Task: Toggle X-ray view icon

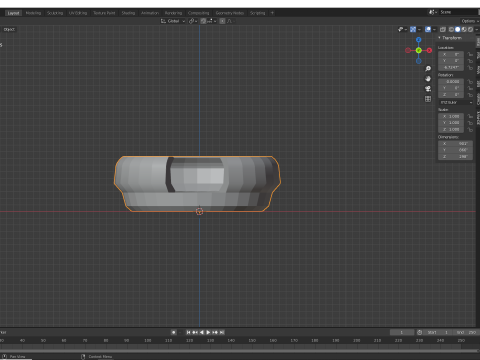Action: pyautogui.click(x=443, y=29)
